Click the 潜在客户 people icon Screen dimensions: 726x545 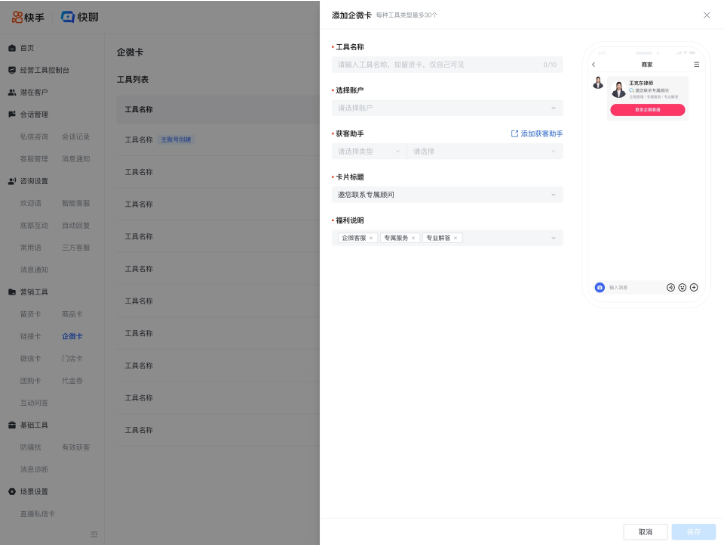click(12, 92)
